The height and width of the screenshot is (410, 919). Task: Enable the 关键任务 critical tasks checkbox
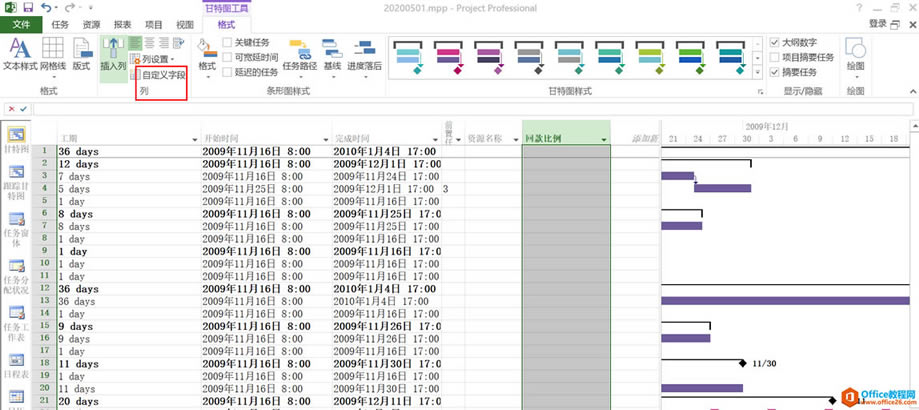[x=227, y=42]
